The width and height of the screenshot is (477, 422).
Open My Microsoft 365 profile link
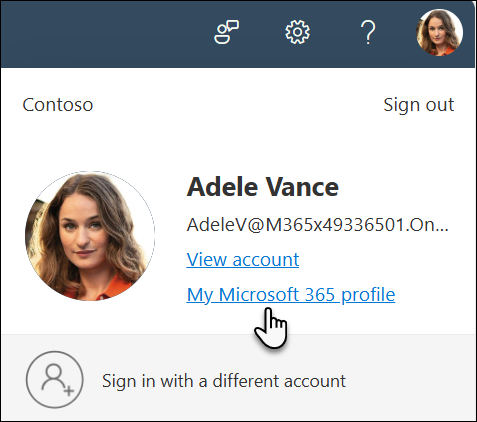[291, 295]
